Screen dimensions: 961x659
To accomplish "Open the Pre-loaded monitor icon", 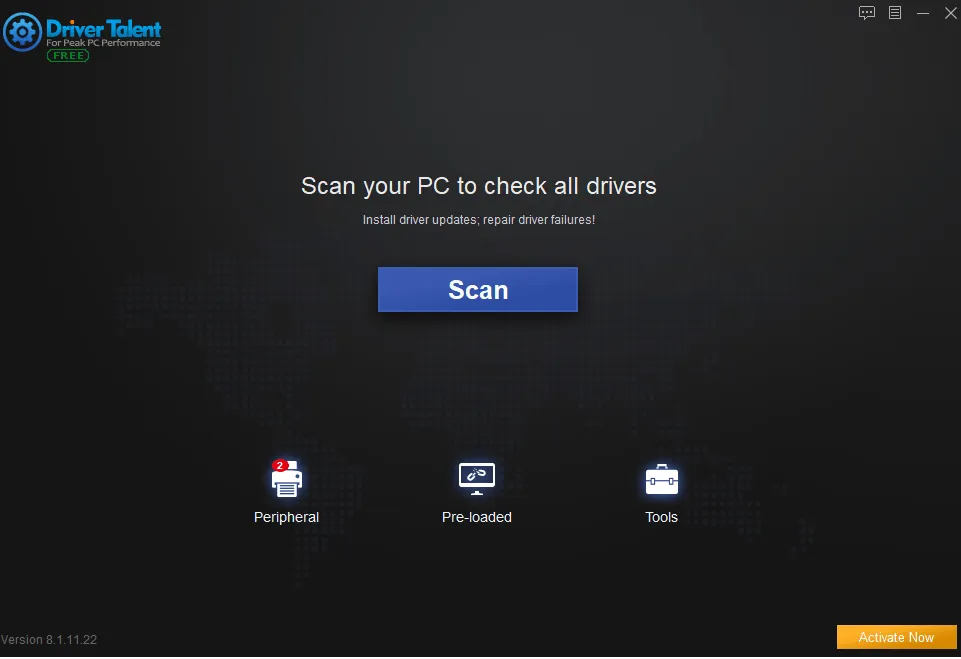I will coord(477,479).
